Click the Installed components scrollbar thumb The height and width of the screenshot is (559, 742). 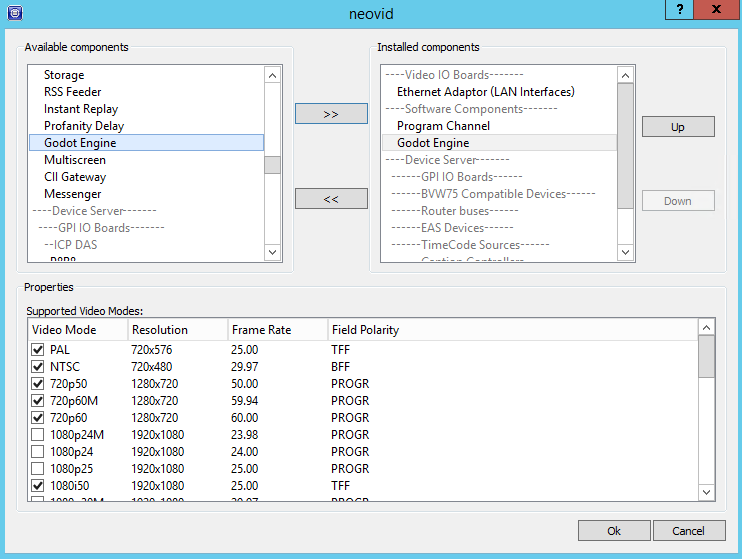click(x=625, y=146)
